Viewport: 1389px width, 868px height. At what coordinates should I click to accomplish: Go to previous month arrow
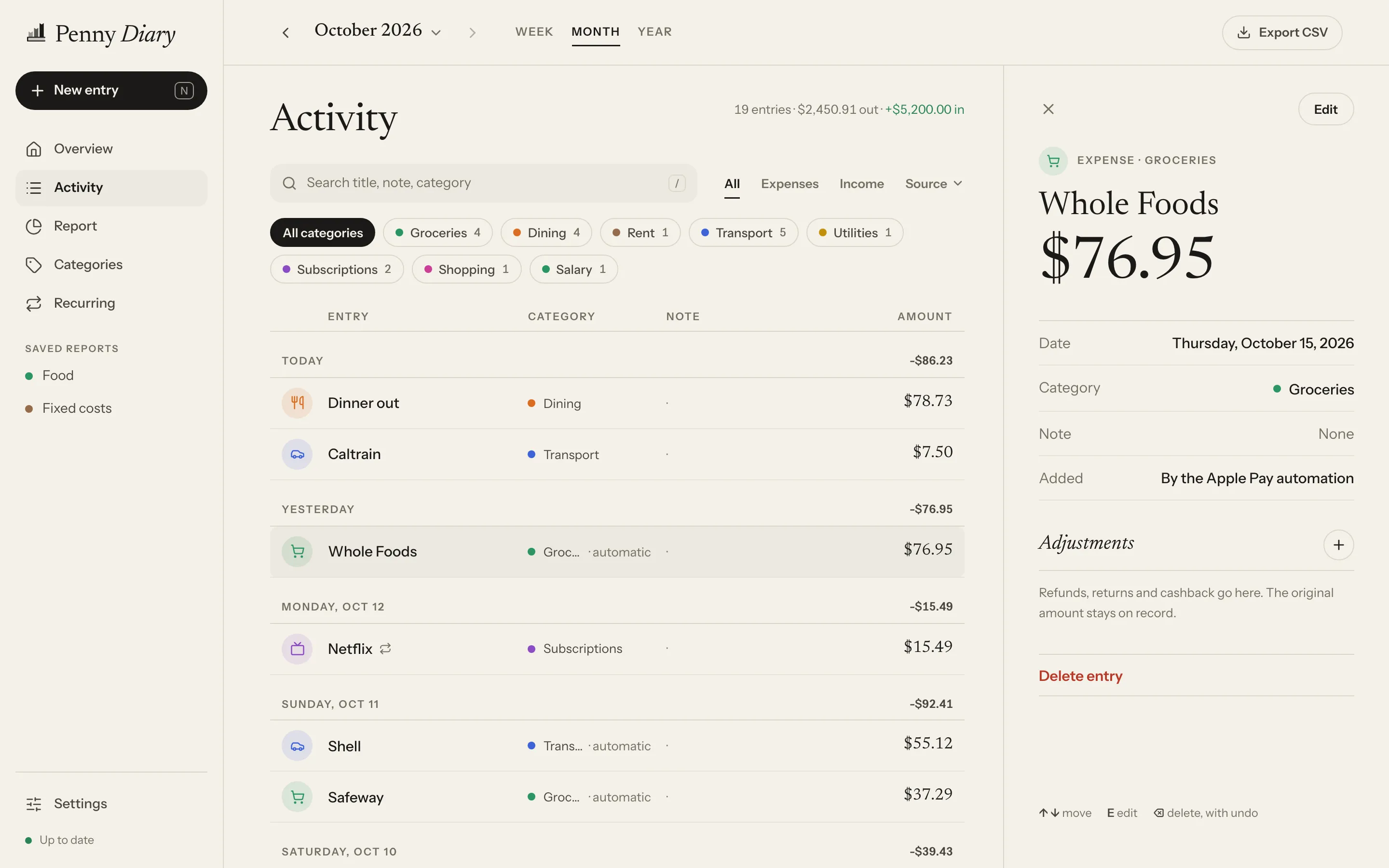(x=285, y=33)
